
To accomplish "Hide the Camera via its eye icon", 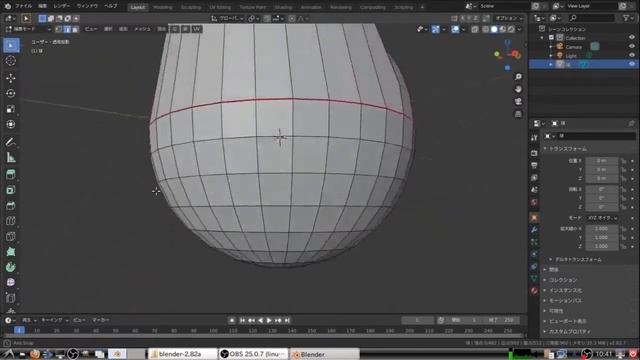I will click(x=632, y=47).
